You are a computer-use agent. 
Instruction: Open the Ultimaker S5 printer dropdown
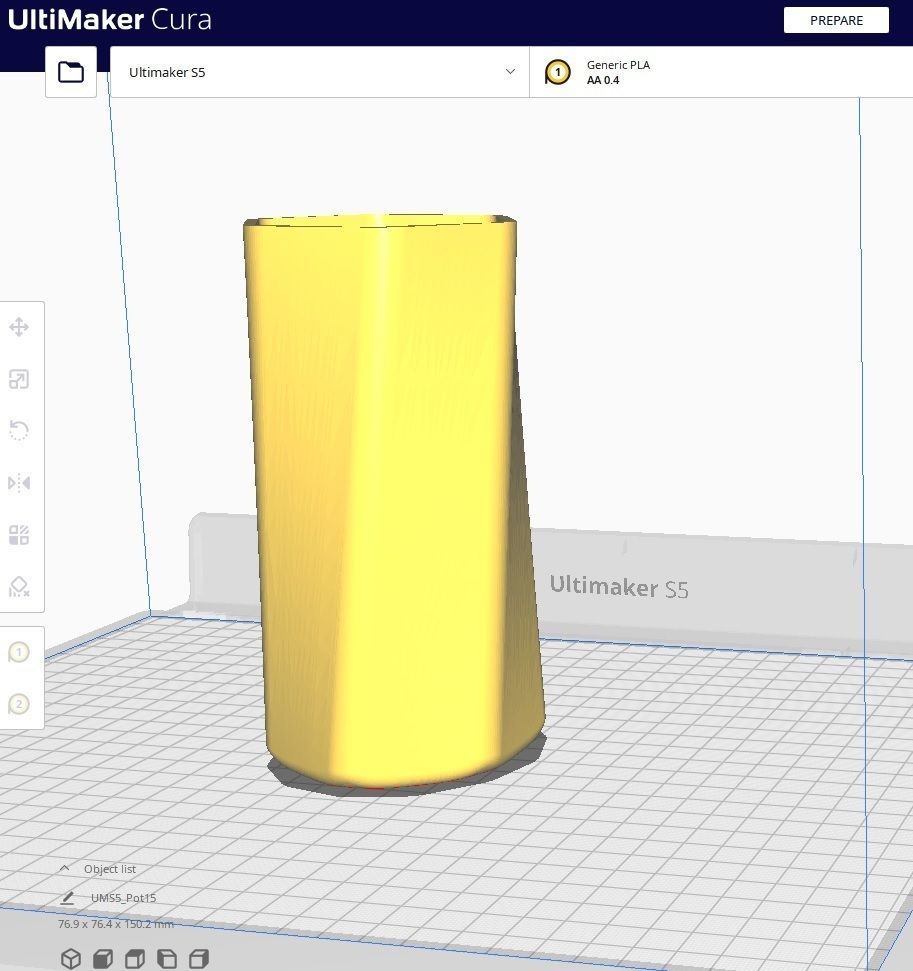(x=320, y=72)
